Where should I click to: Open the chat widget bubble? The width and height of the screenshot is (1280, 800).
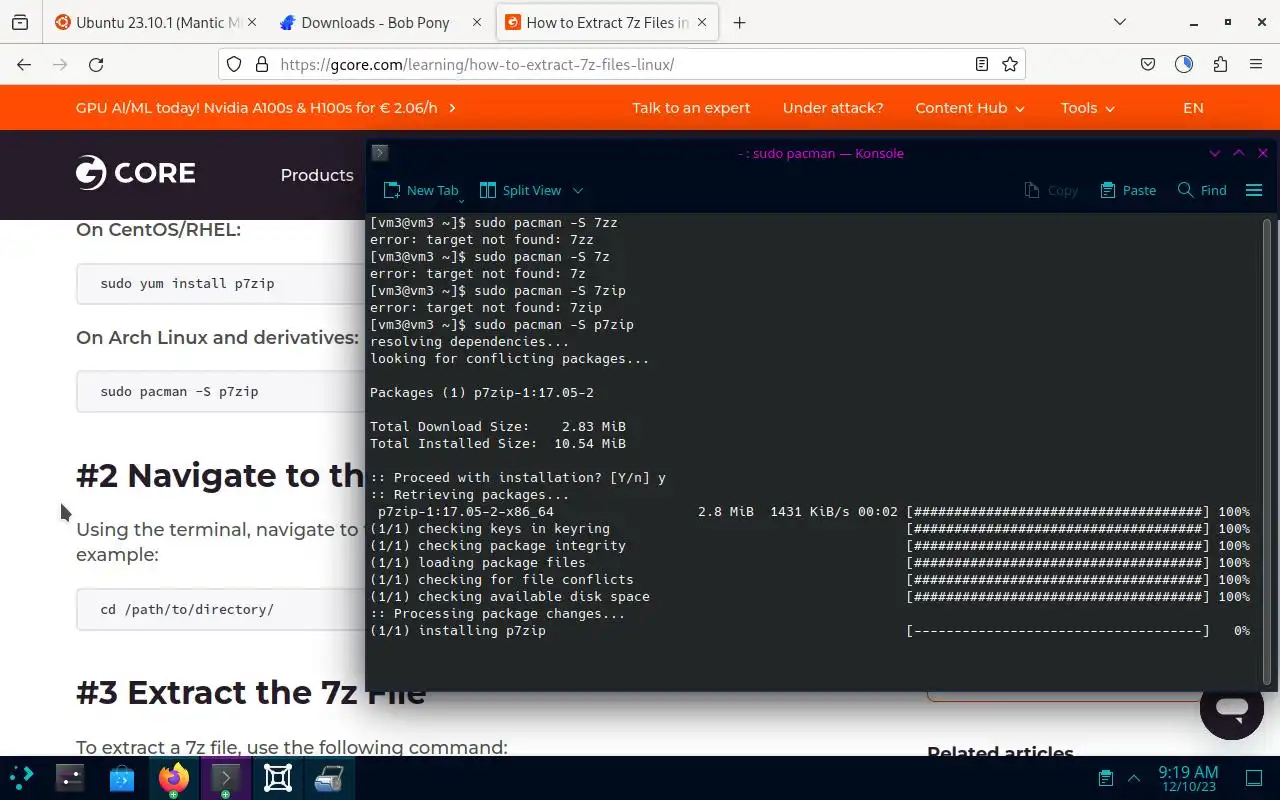pyautogui.click(x=1232, y=707)
